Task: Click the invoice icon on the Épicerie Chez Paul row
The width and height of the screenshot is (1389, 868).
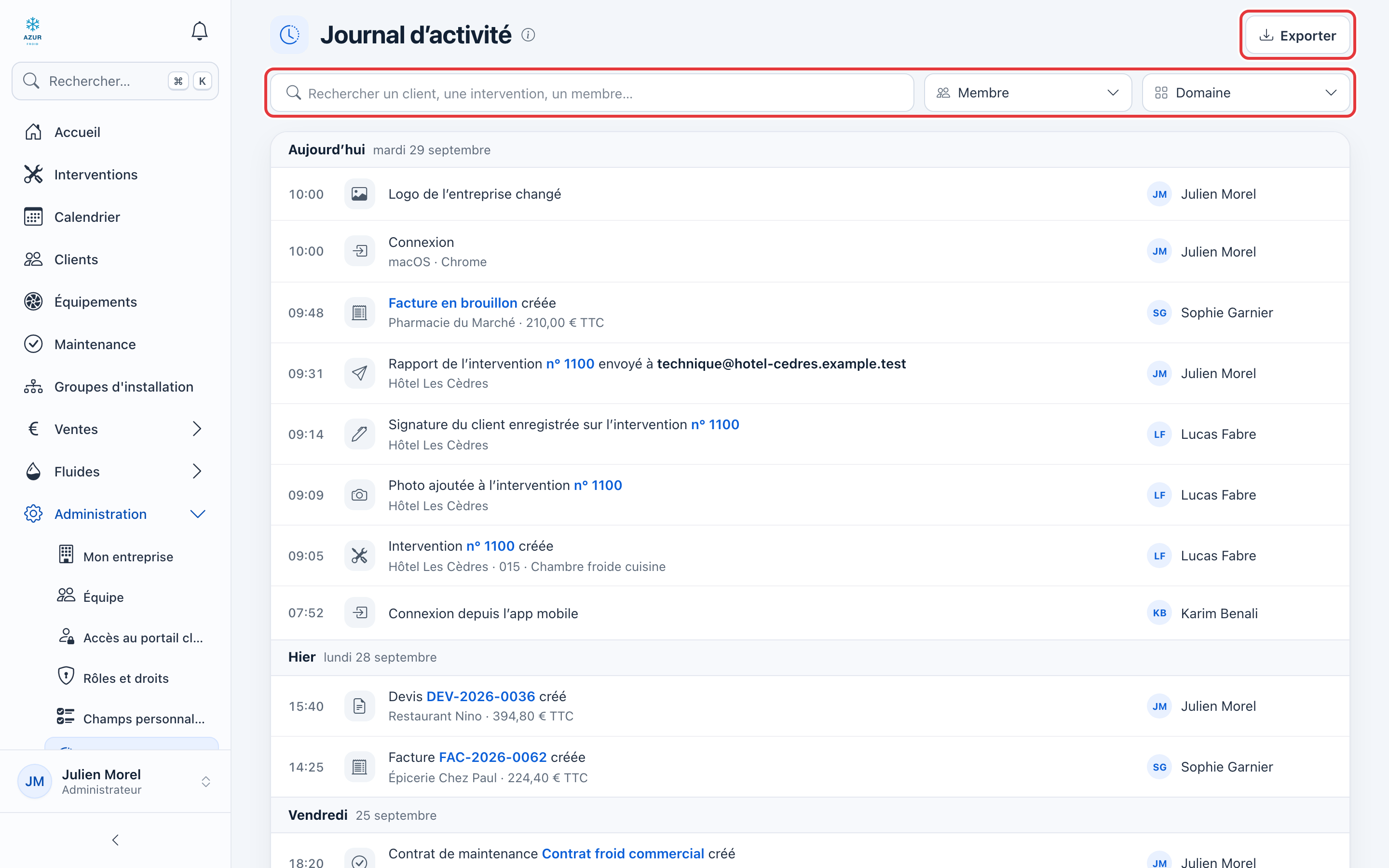Action: [x=359, y=767]
